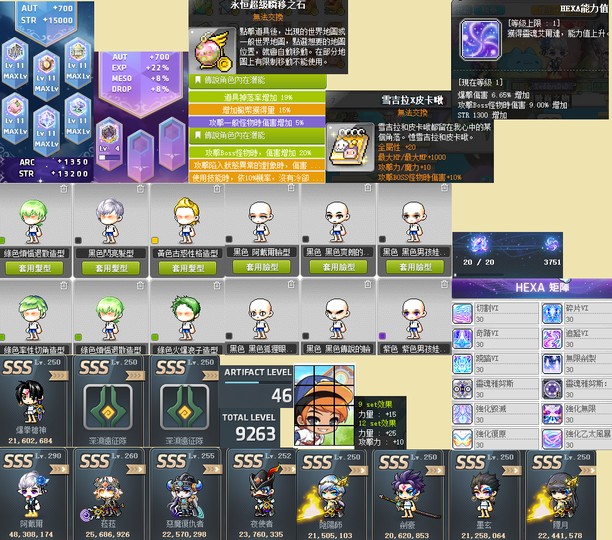Click the TOTAL LEVEL 9263 value
Screen dimensions: 612x540
[255, 433]
